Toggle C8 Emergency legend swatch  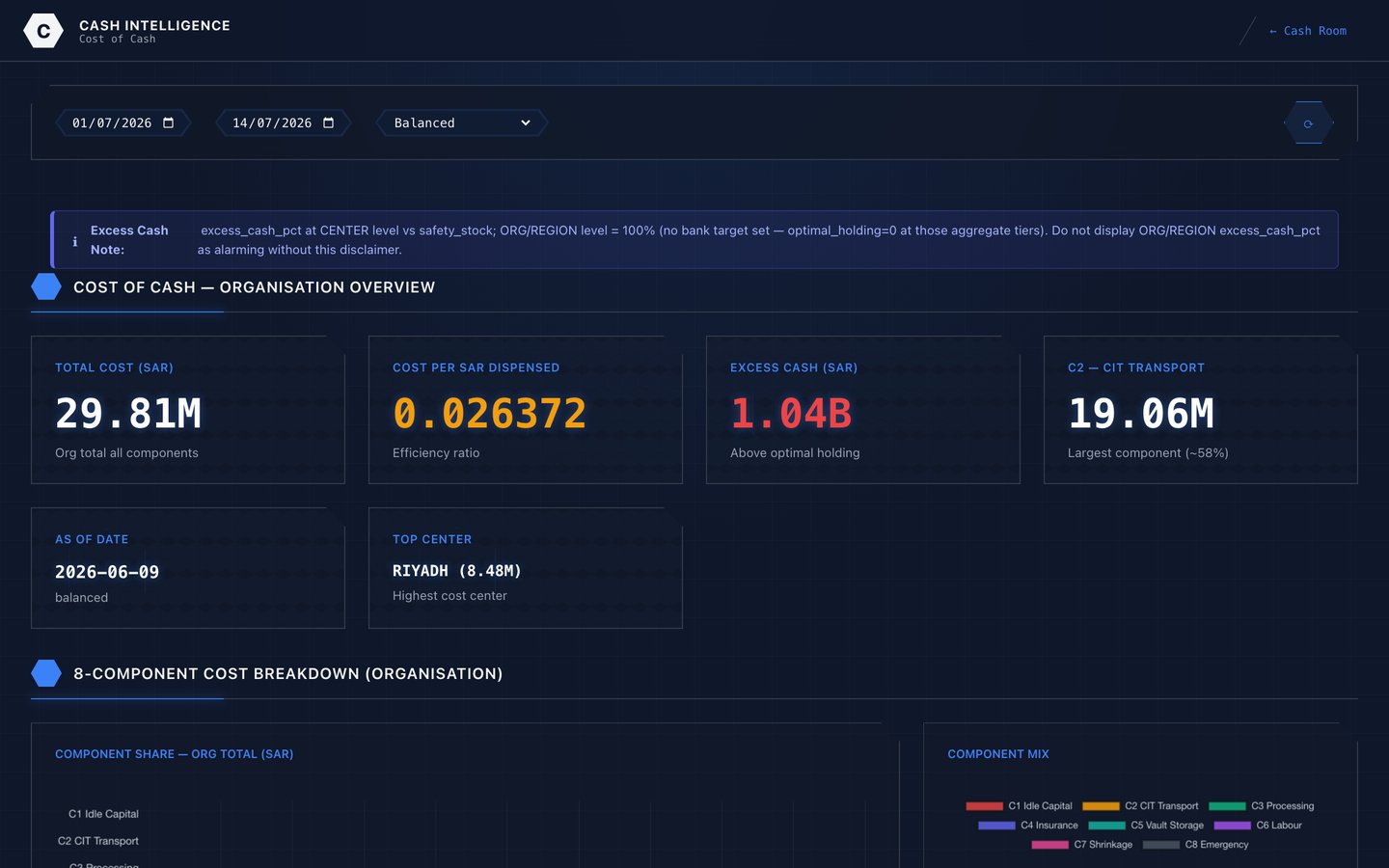1160,845
